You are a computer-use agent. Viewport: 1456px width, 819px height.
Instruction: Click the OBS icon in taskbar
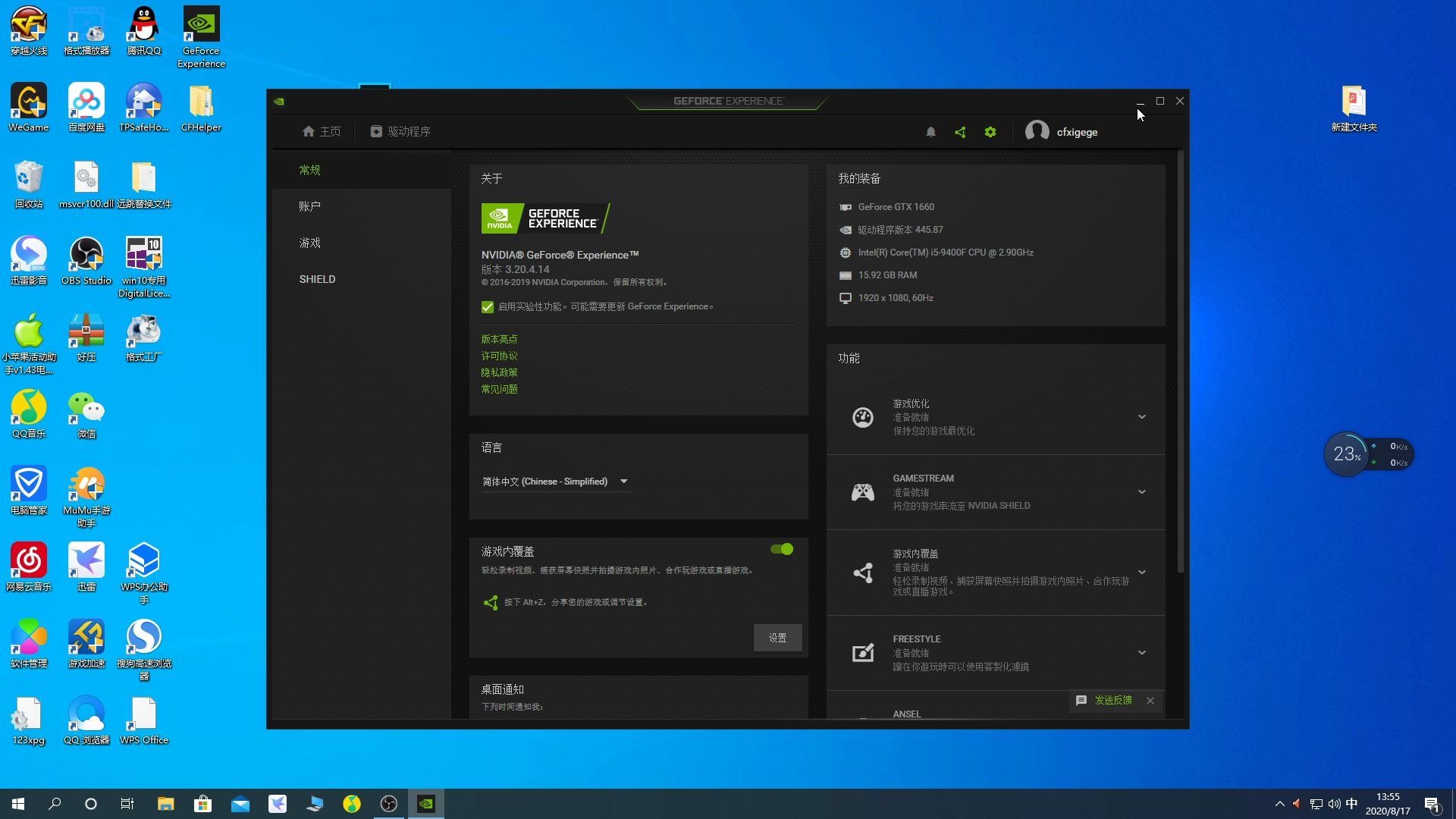click(x=389, y=804)
